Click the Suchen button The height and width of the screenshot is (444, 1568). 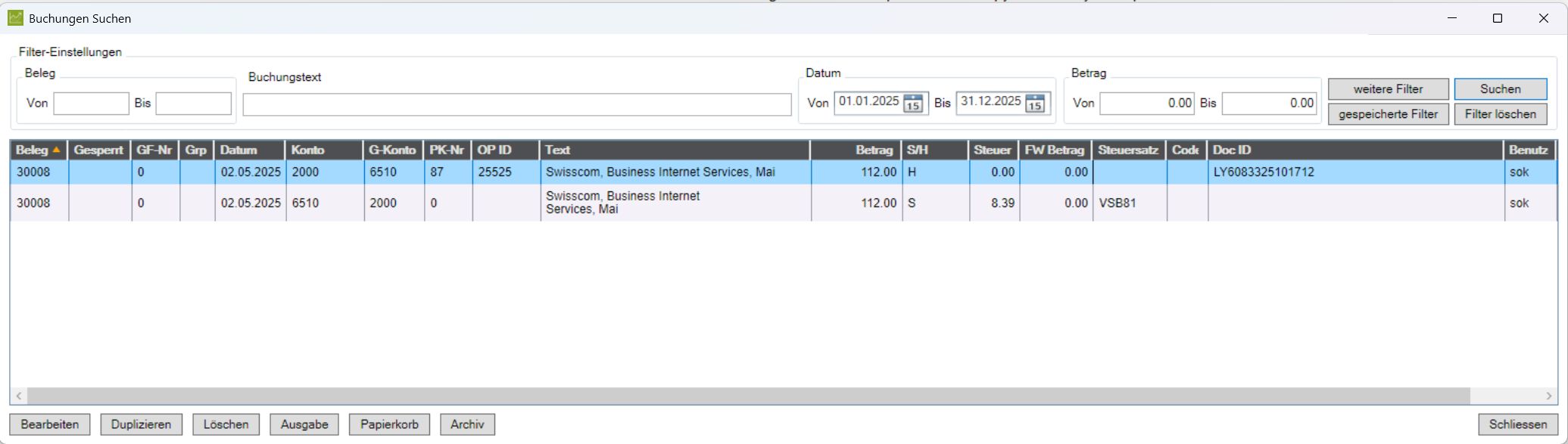[1500, 89]
